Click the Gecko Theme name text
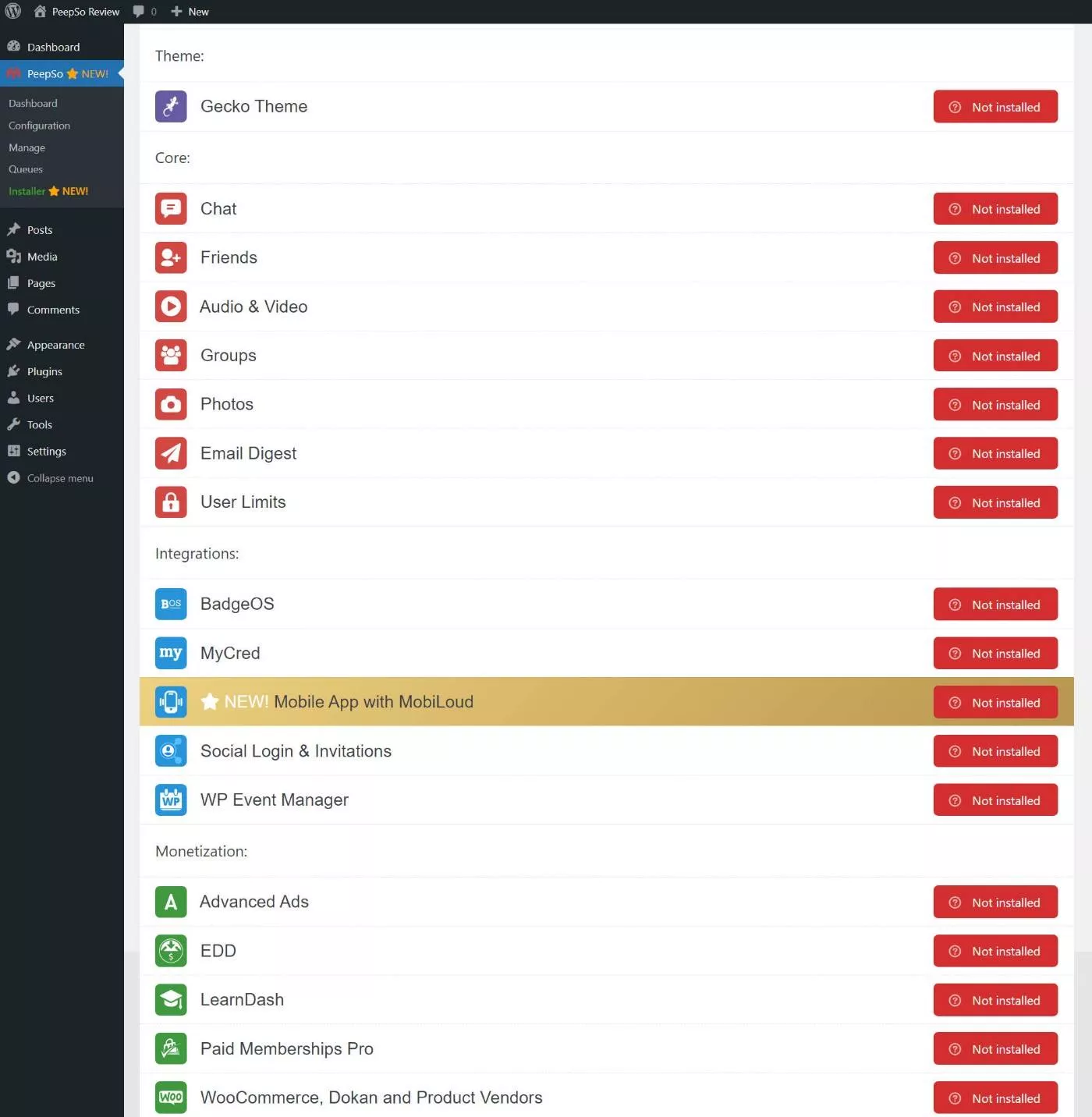This screenshot has width=1092, height=1117. pos(253,106)
